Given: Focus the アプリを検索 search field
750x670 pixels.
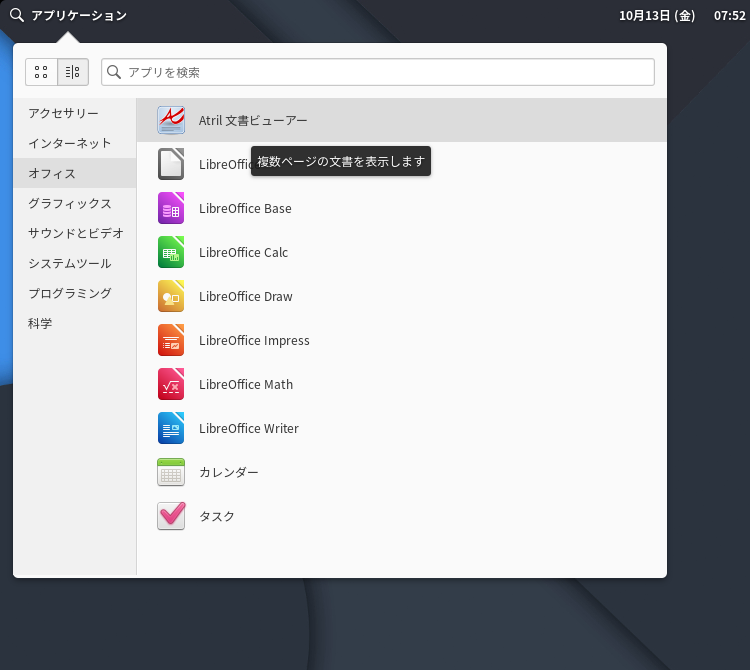Looking at the screenshot, I should click(x=378, y=72).
